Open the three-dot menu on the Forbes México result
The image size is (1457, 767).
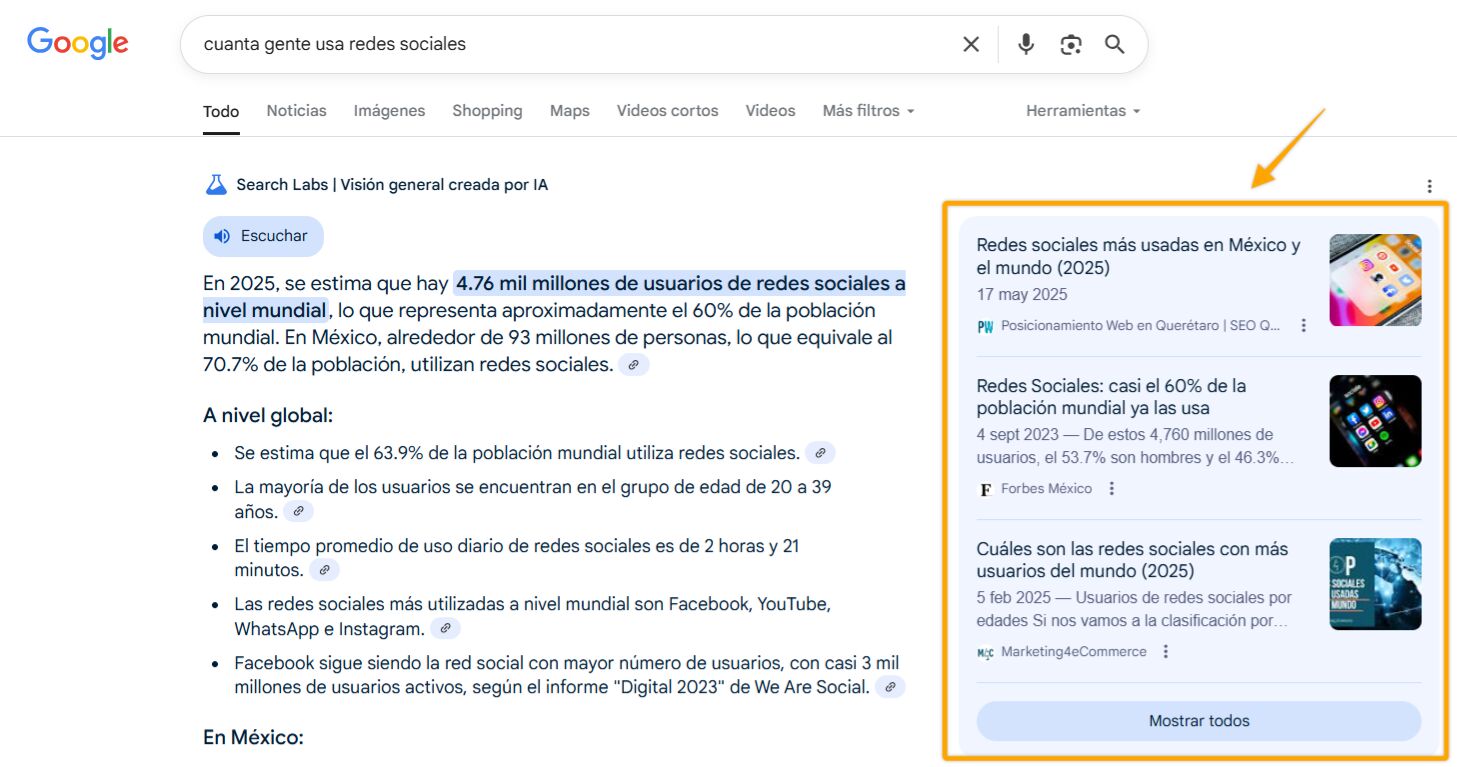click(x=1111, y=488)
